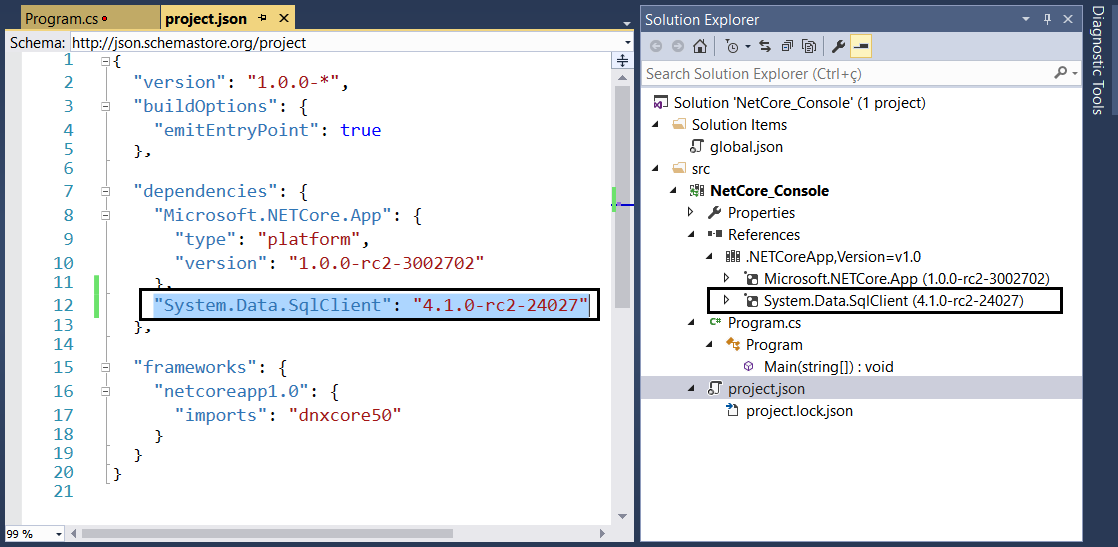Select the NetCore_Console project

click(x=769, y=191)
